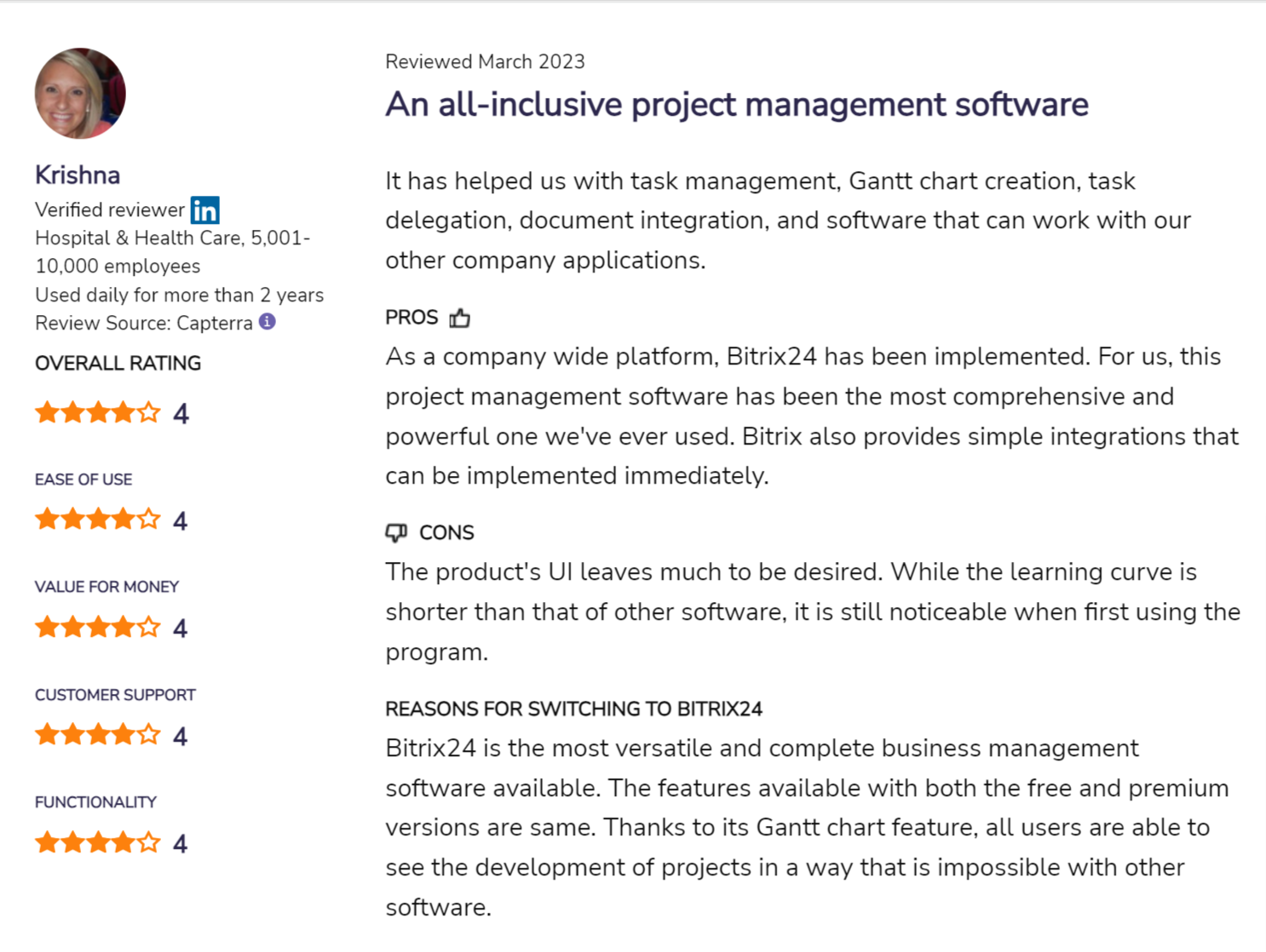
Task: Click the info icon beside Review Source: Capterra
Action: tap(268, 321)
